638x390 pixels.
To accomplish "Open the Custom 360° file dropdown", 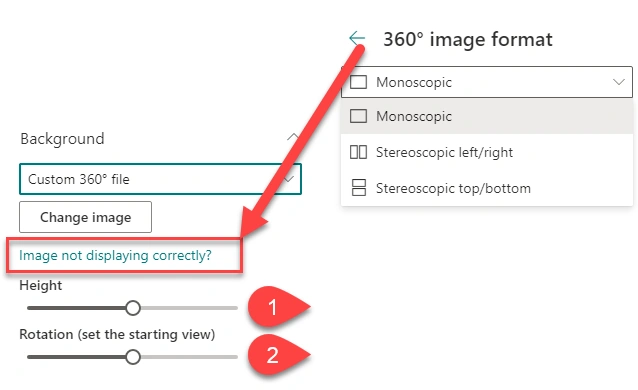I will (160, 179).
